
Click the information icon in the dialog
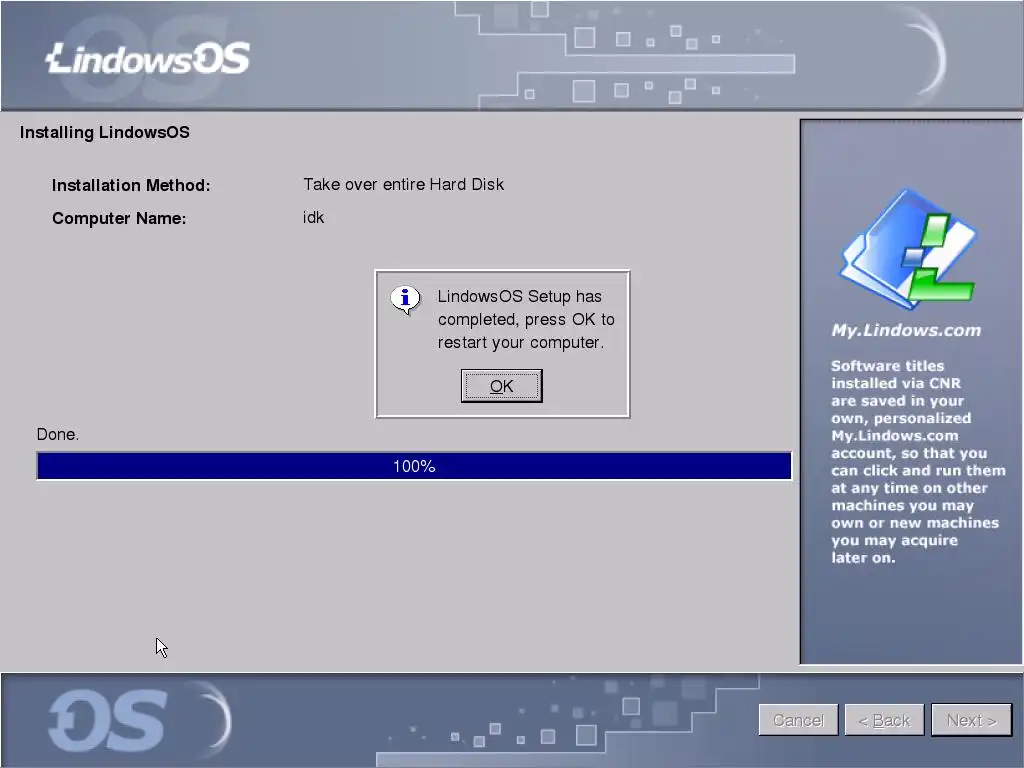405,300
